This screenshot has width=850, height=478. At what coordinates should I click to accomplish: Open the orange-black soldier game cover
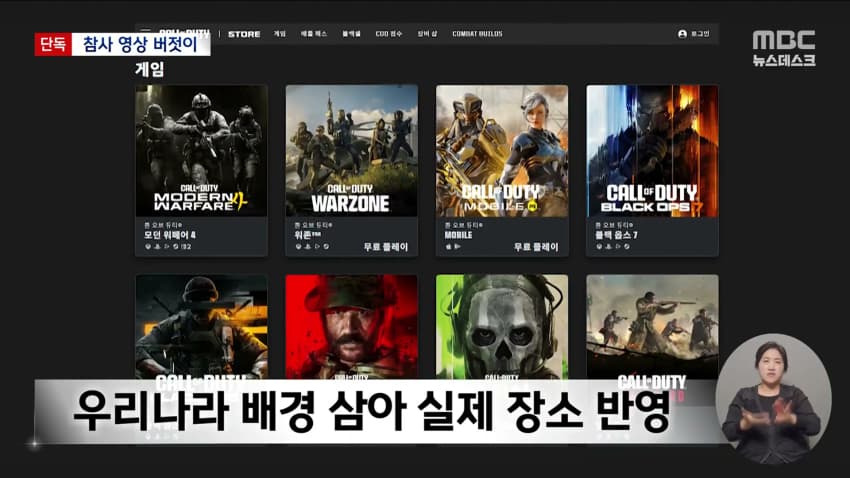pos(201,327)
